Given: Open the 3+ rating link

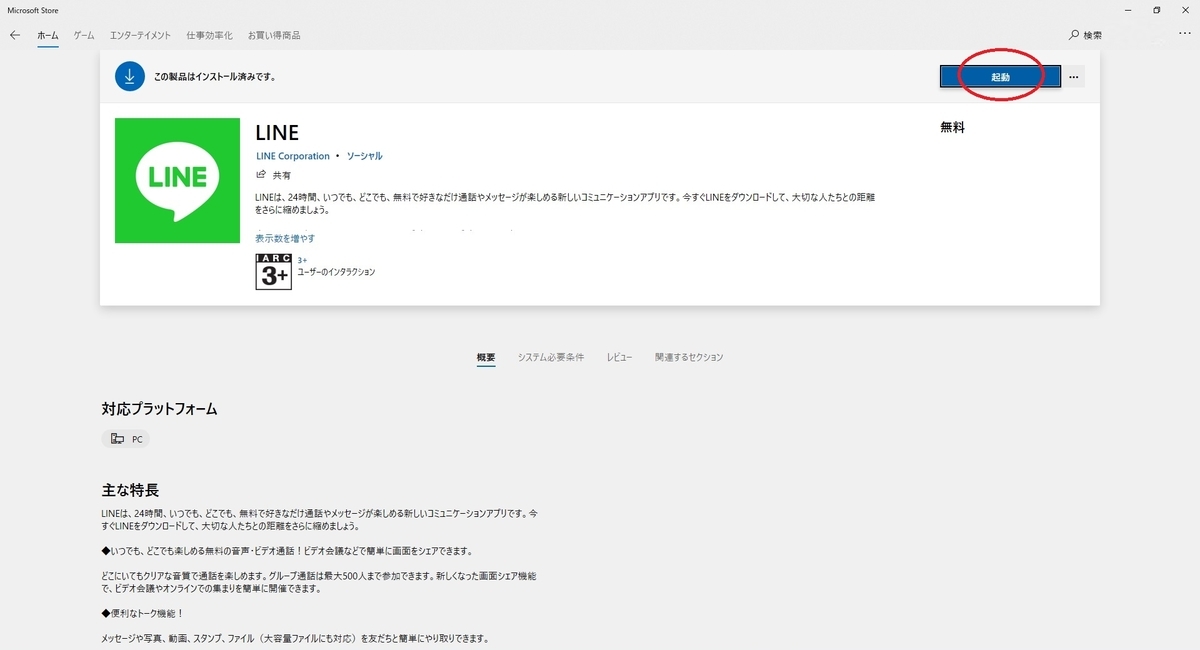Looking at the screenshot, I should (302, 260).
